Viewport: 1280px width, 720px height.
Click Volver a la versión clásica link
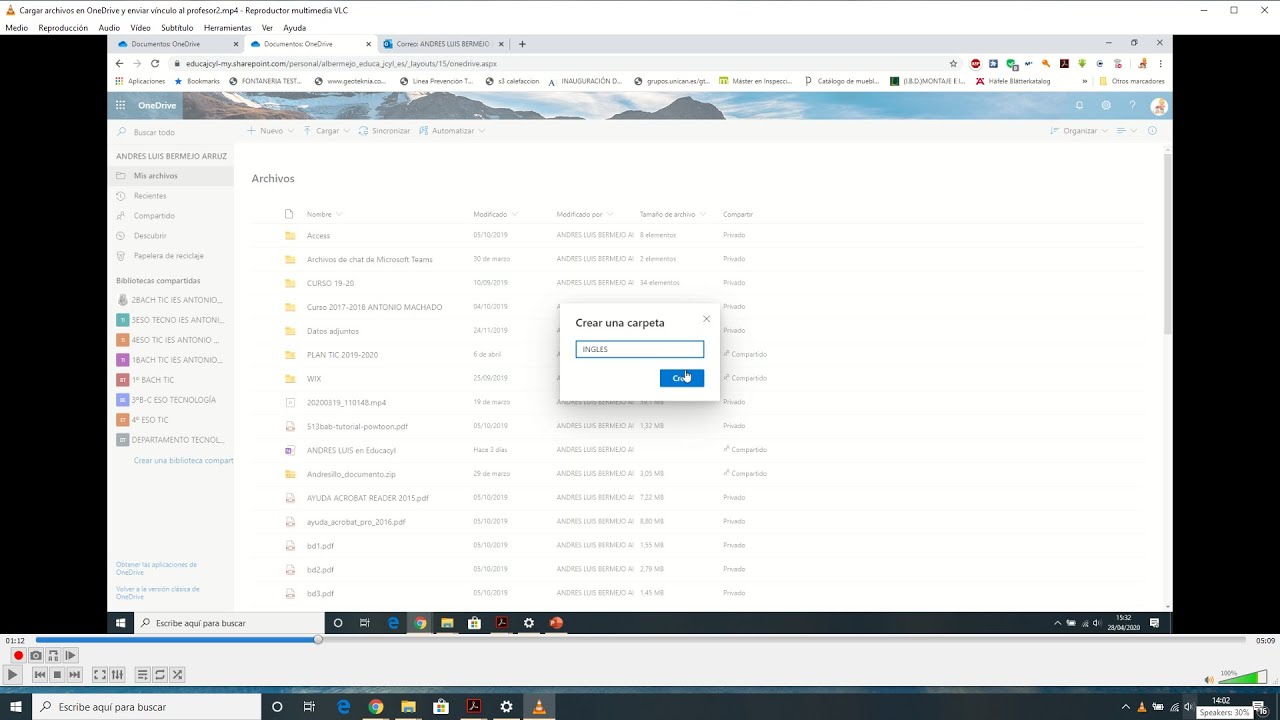(x=158, y=593)
